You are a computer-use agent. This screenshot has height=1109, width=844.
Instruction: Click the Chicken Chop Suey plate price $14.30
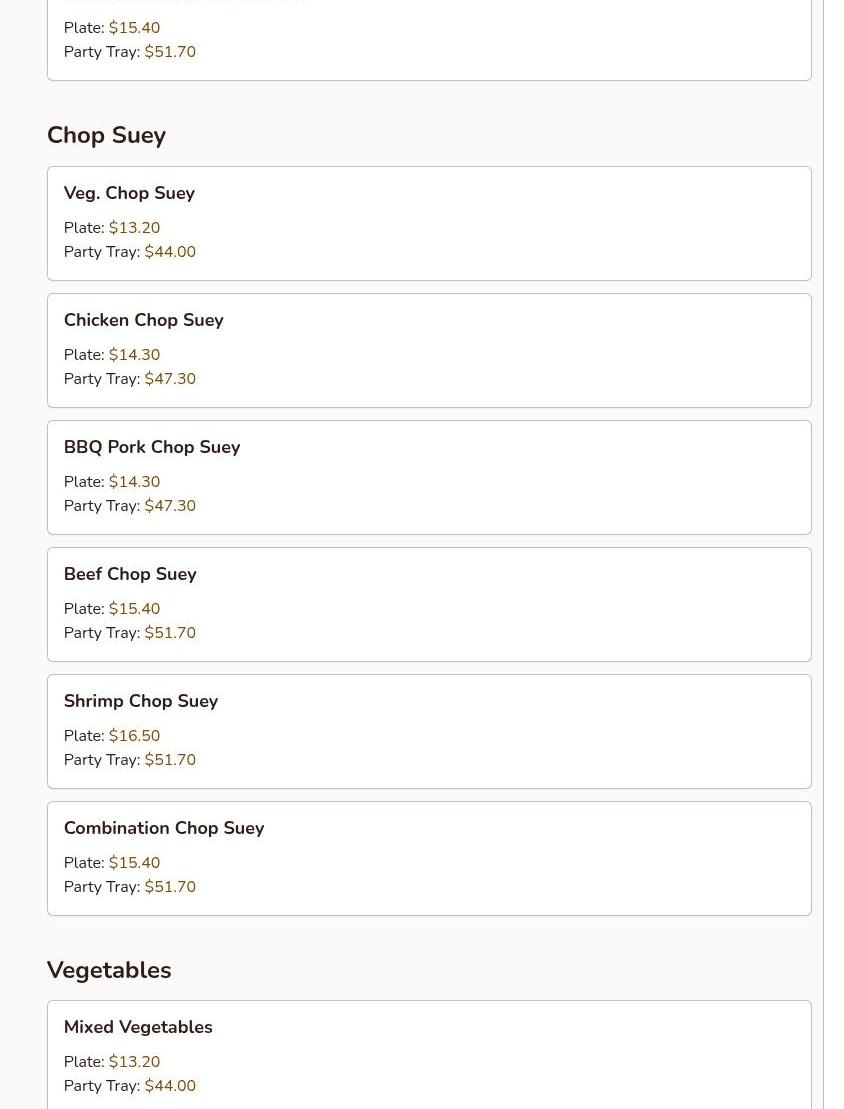point(134,354)
